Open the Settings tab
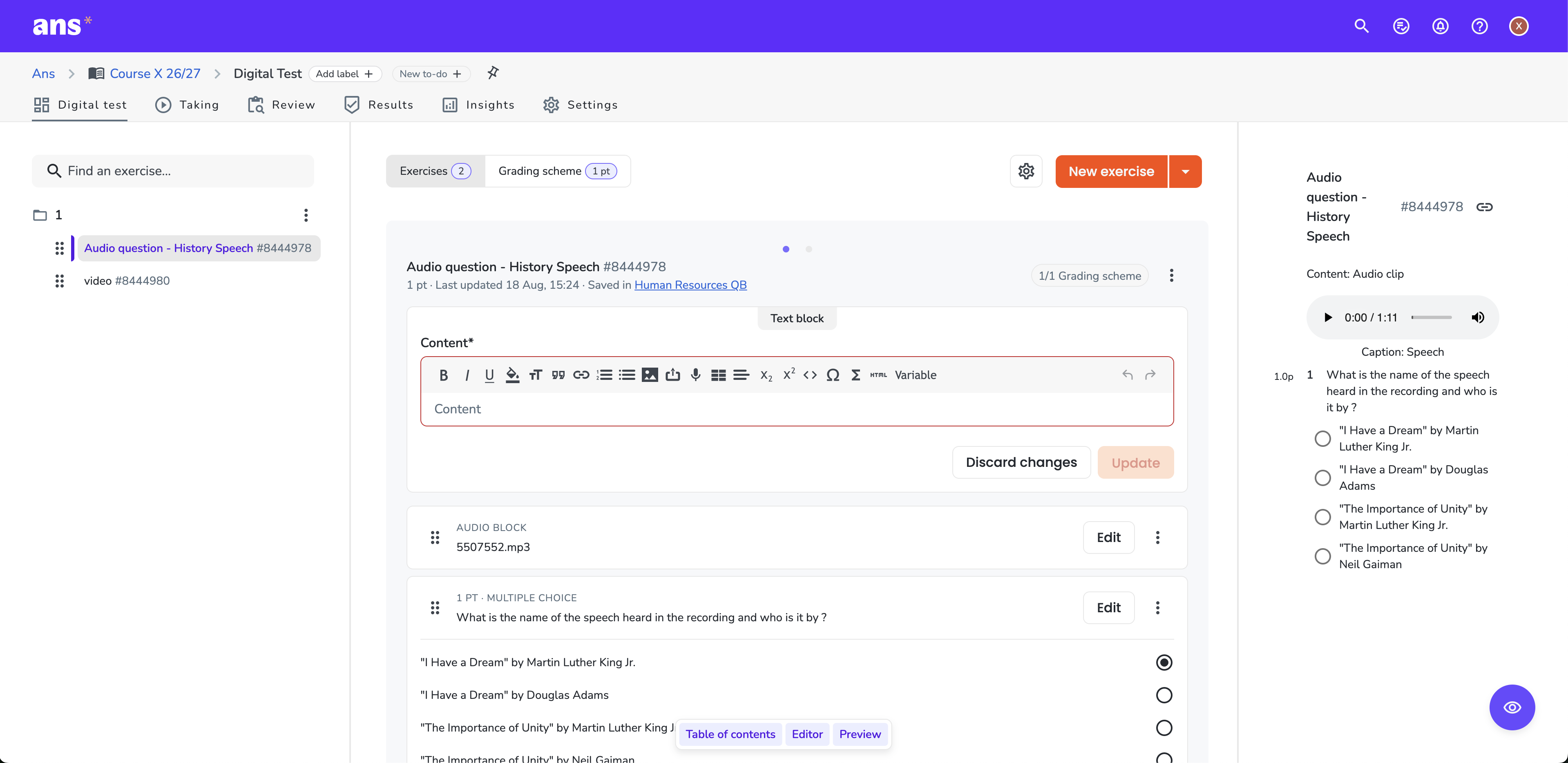 click(x=580, y=105)
